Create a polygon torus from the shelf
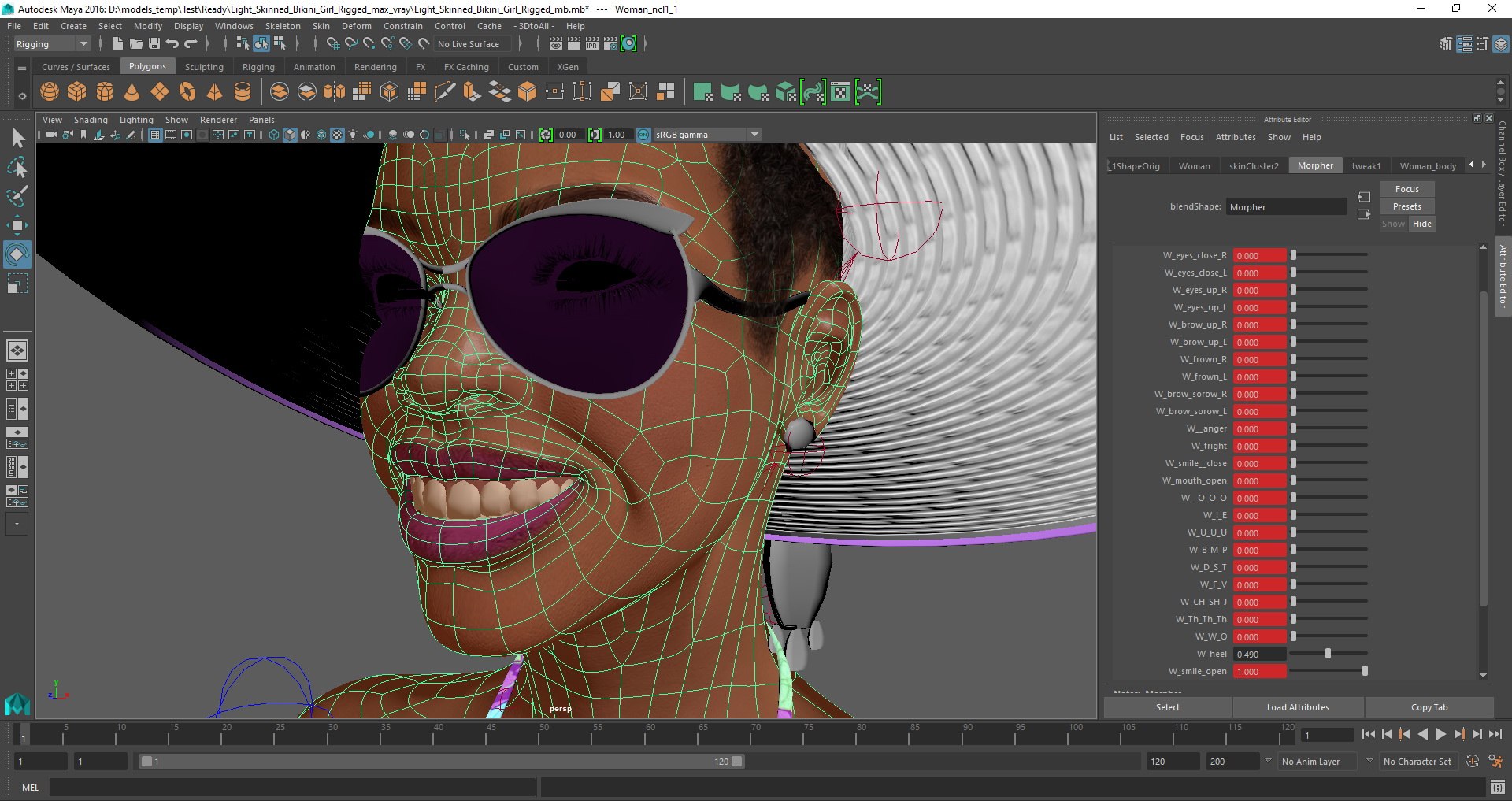Image resolution: width=1512 pixels, height=801 pixels. click(x=187, y=92)
